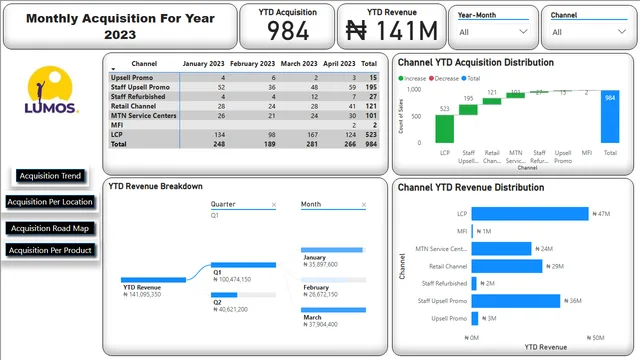Select the MFI row label in table
This screenshot has height=360, width=640.
(x=117, y=125)
